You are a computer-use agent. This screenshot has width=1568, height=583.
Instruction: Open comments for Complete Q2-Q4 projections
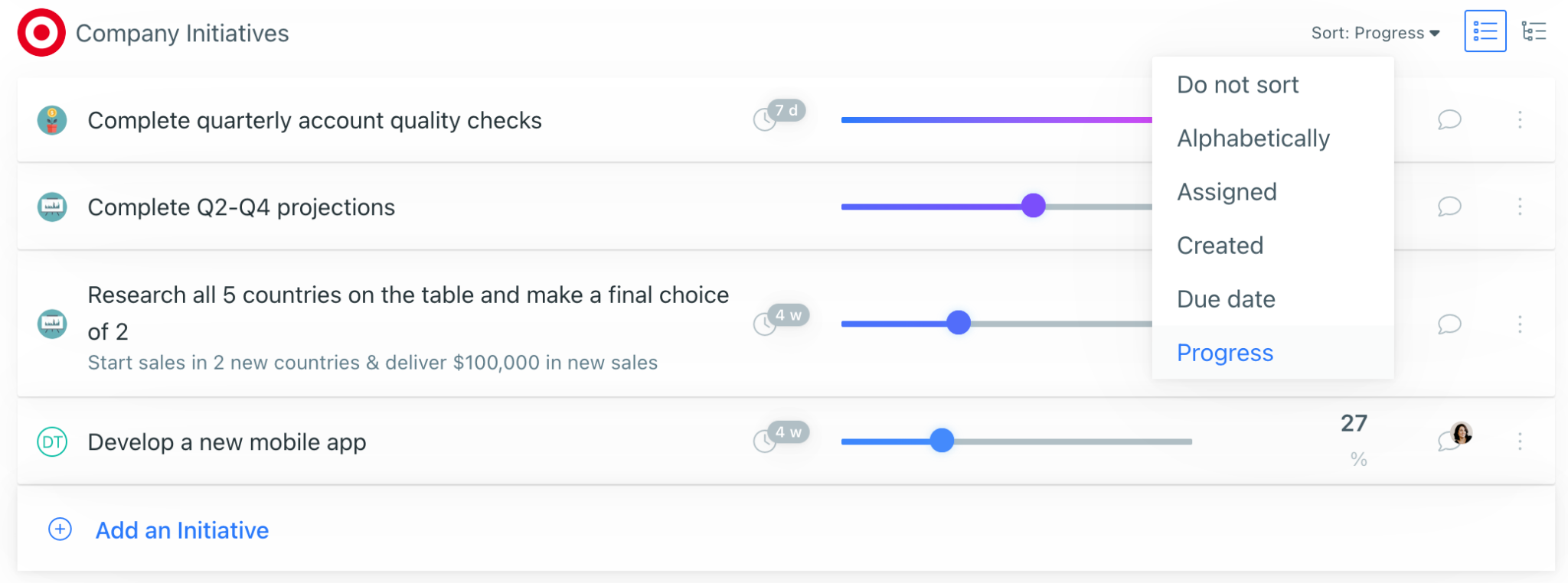pyautogui.click(x=1449, y=207)
